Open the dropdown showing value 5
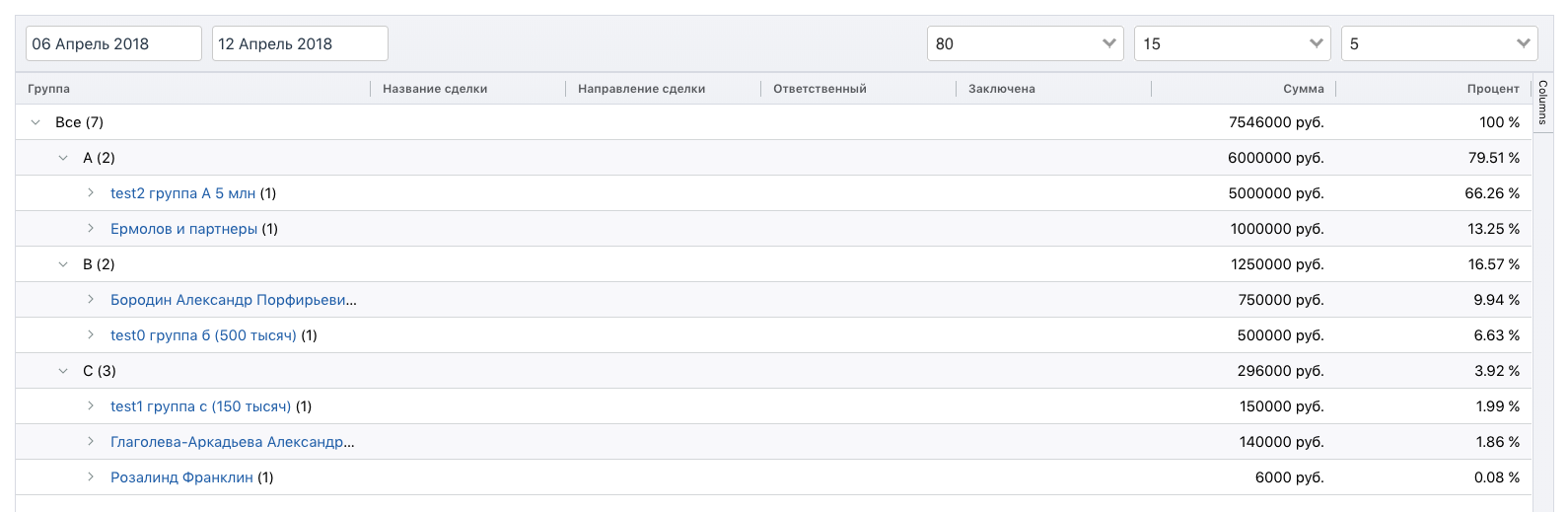Viewport: 1568px width, 512px height. click(1439, 43)
